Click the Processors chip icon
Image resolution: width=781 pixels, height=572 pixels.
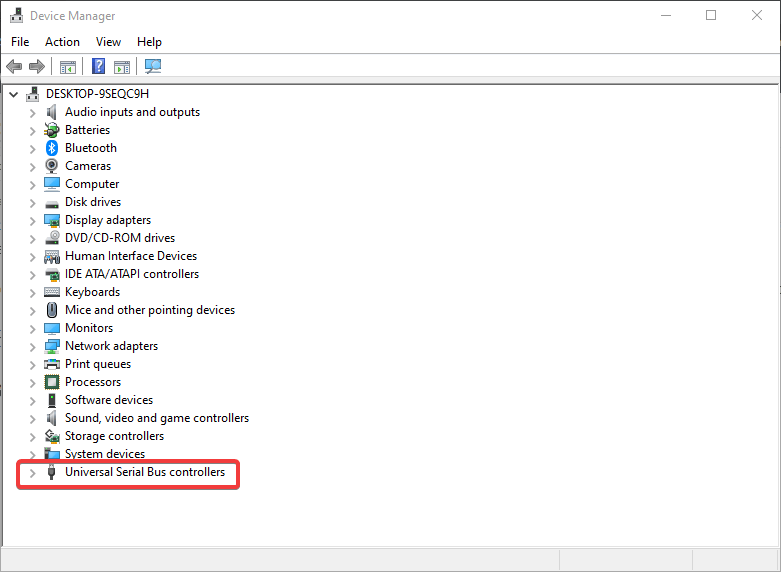[52, 382]
